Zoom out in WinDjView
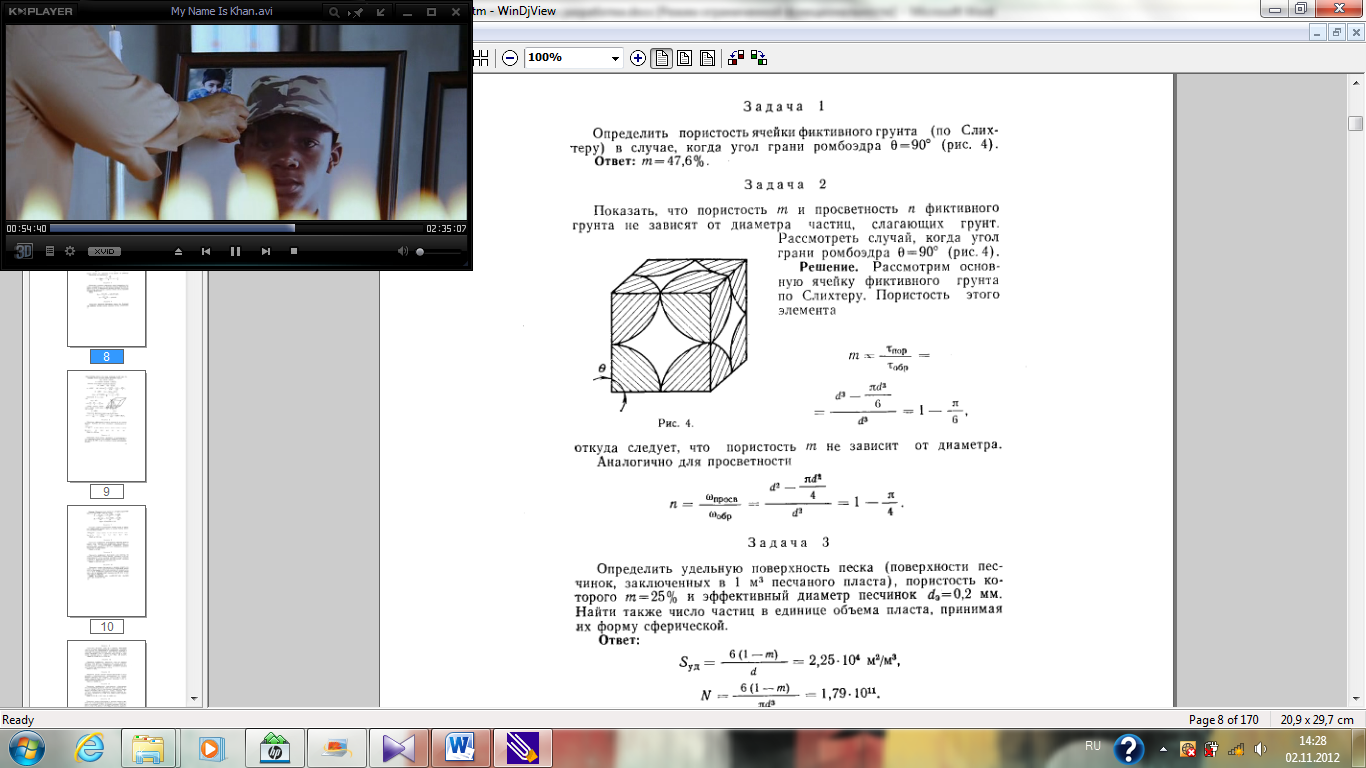Screen dimensions: 1366x768 (510, 58)
